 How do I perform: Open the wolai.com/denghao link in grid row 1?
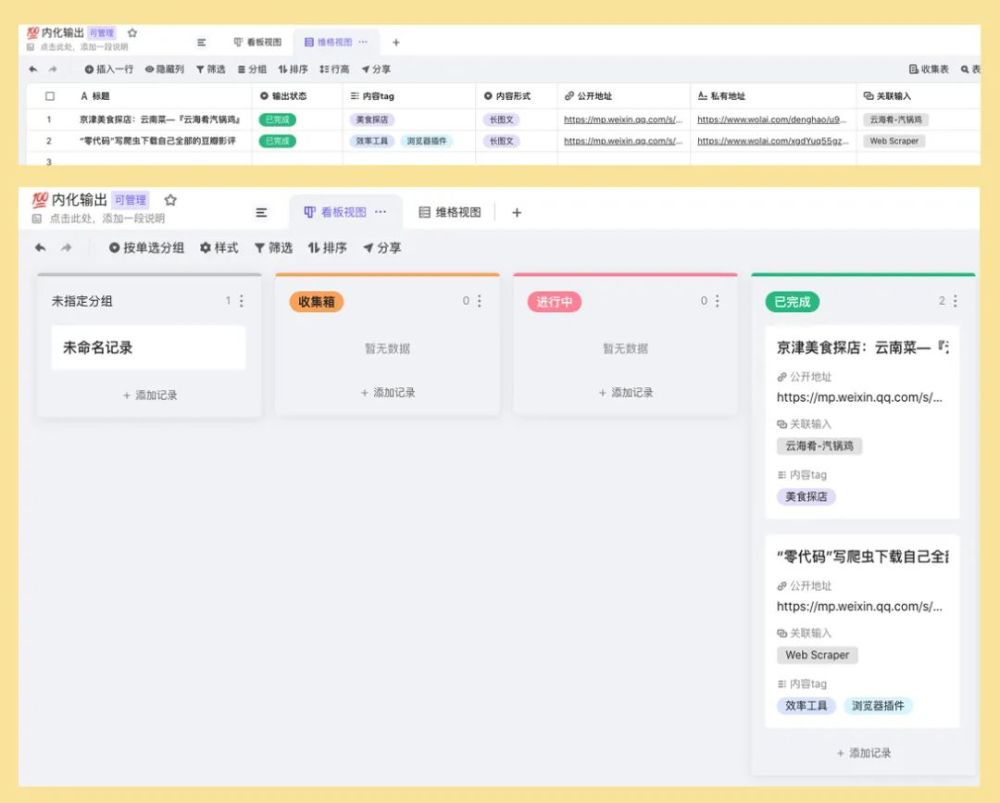pos(772,119)
